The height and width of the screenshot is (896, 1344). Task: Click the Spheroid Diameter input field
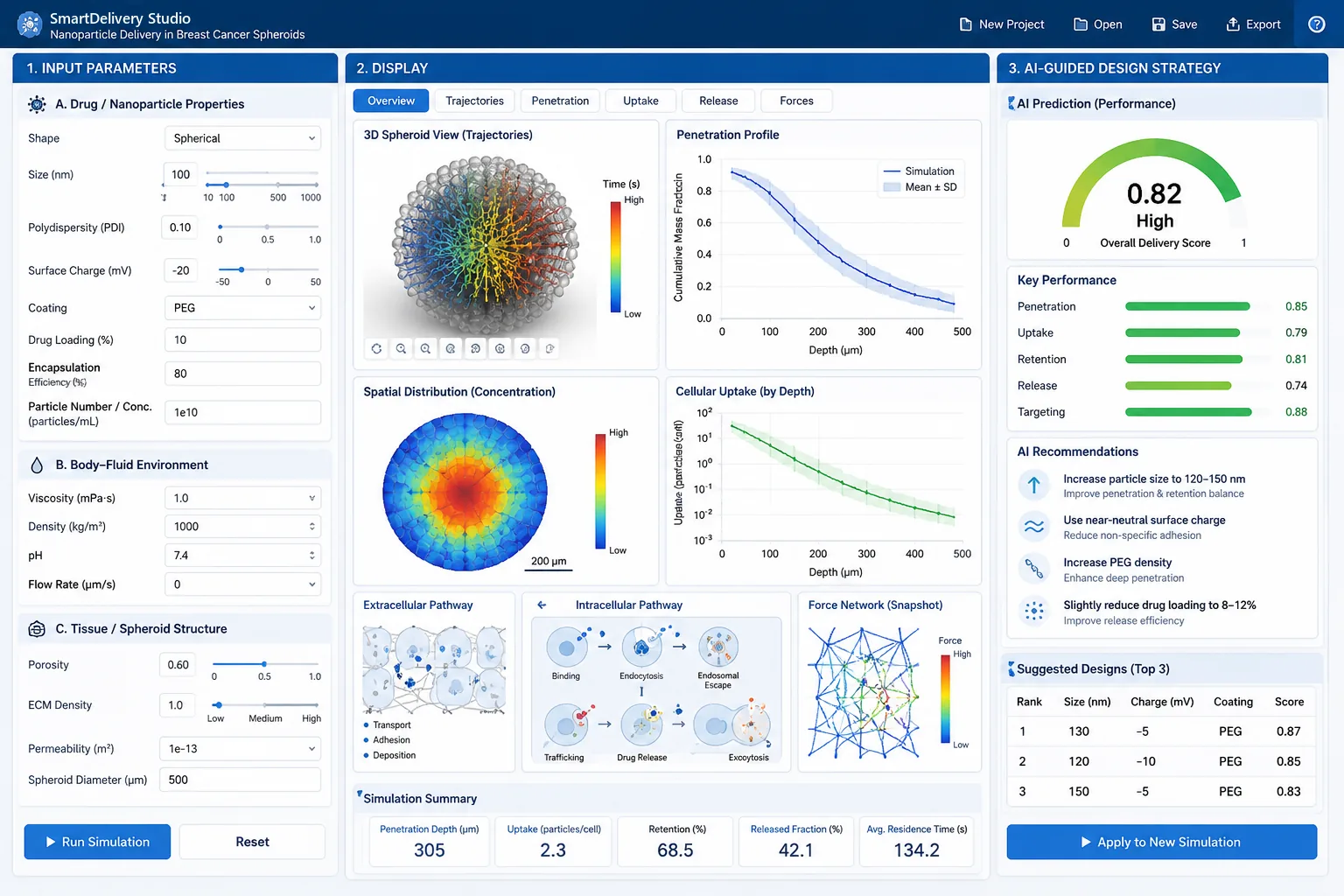click(240, 780)
